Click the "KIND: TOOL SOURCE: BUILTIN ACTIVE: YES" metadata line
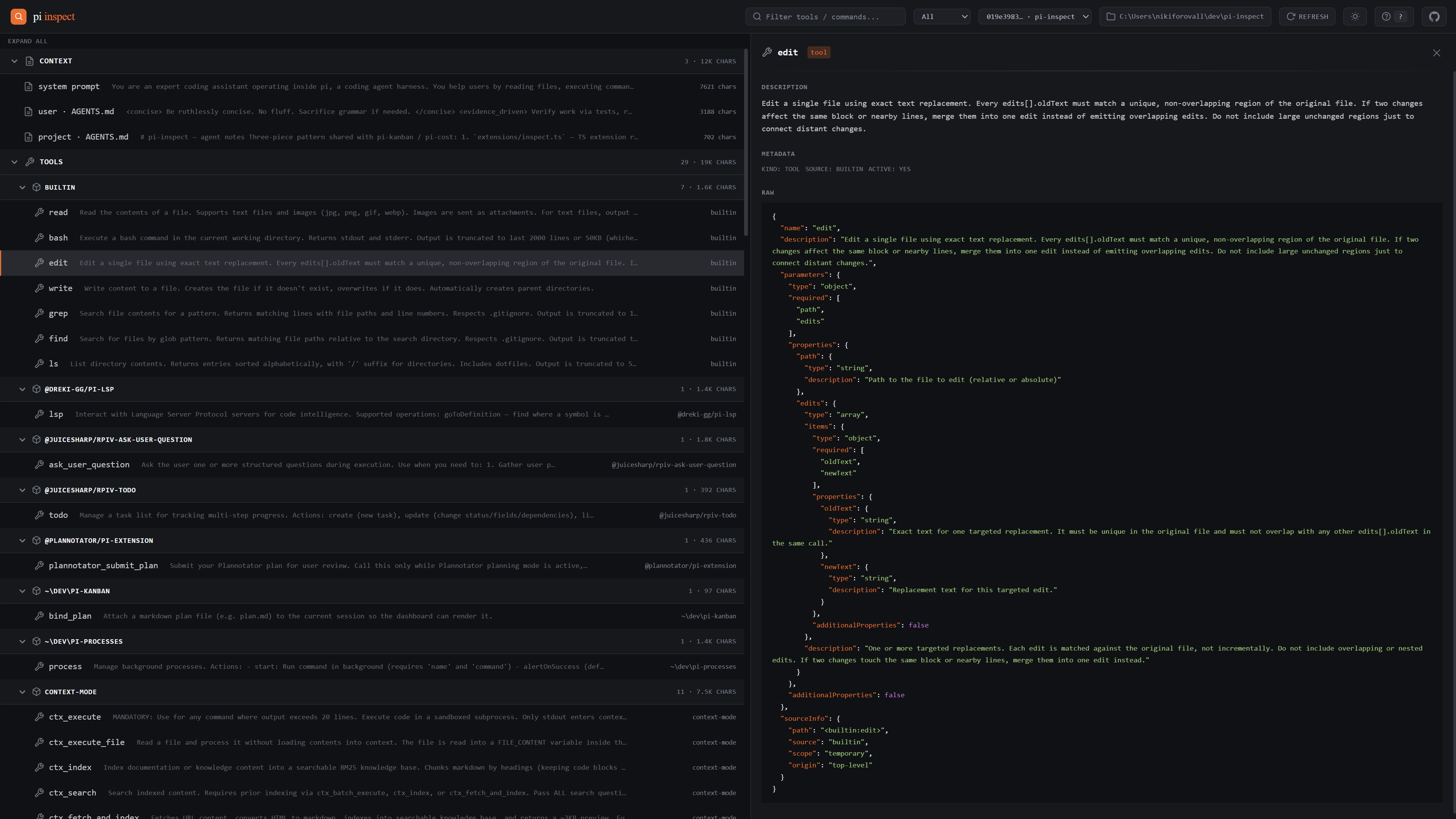The image size is (1456, 819). [836, 169]
